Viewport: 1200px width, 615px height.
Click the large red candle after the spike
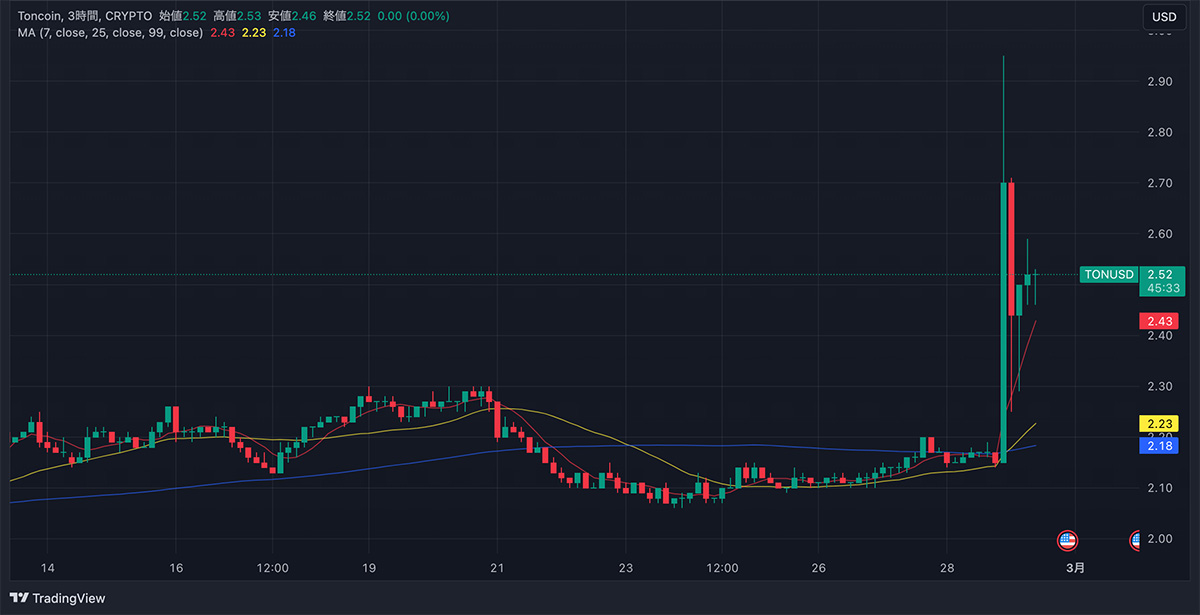click(x=1012, y=249)
